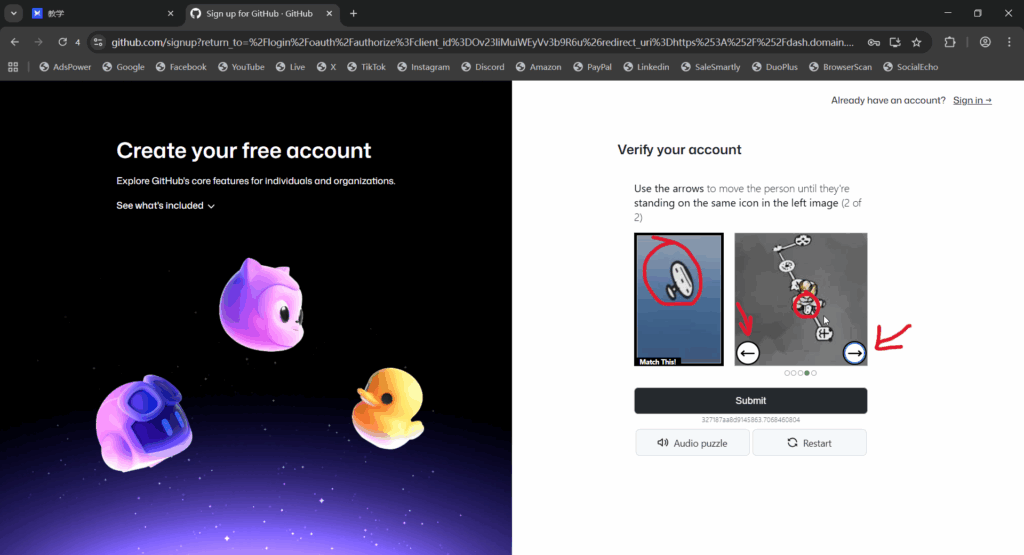Expand "See what's included" section
This screenshot has height=555, width=1024.
(x=166, y=206)
